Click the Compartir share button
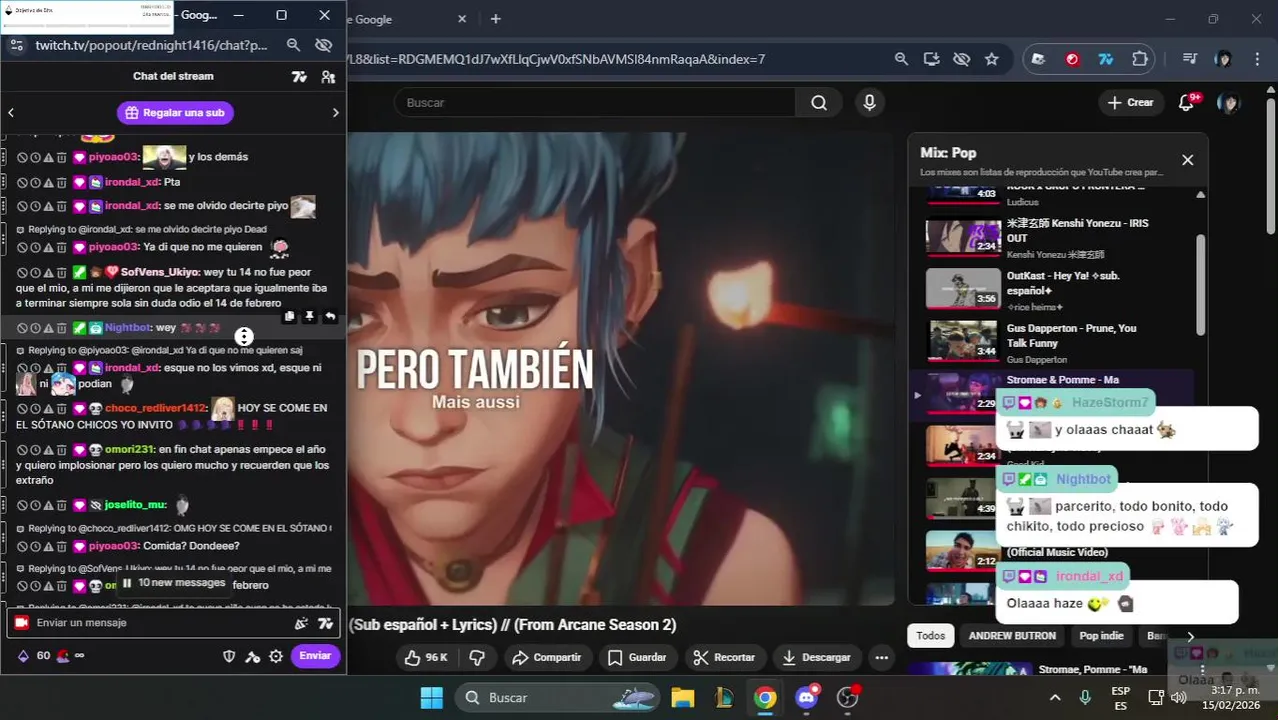 (x=546, y=658)
